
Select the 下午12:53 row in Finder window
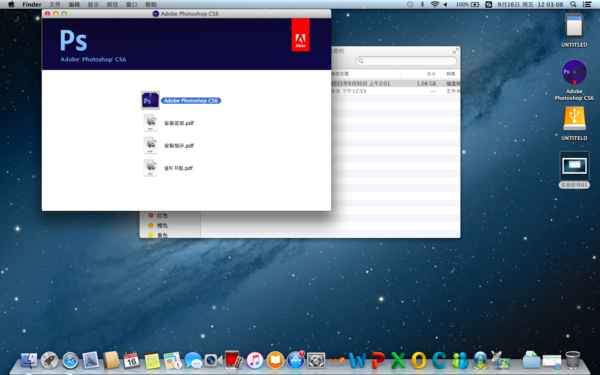(396, 91)
